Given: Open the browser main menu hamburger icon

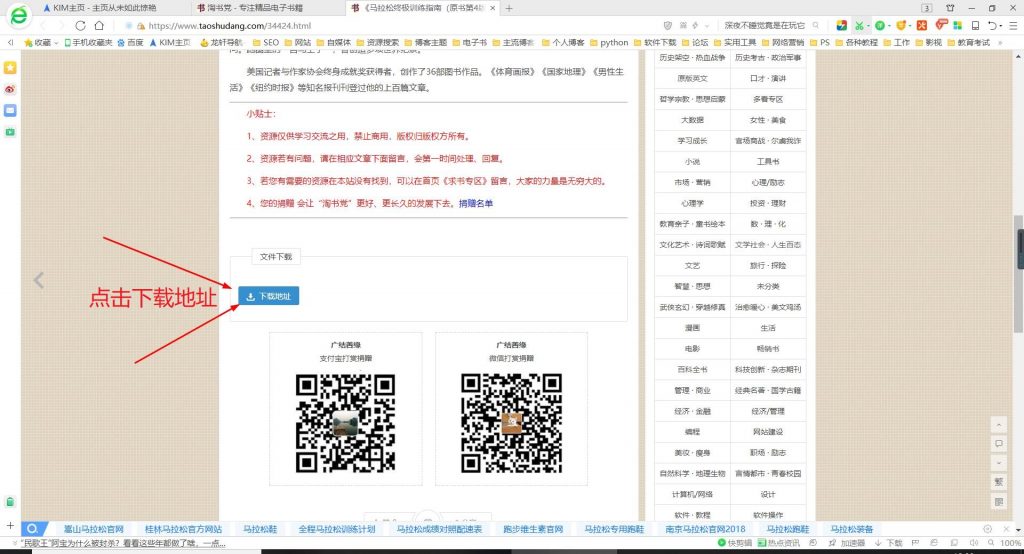Looking at the screenshot, I should coord(1013,25).
